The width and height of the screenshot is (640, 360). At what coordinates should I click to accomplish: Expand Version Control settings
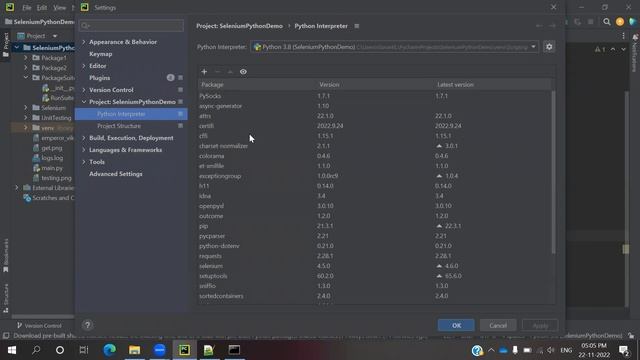(x=84, y=90)
